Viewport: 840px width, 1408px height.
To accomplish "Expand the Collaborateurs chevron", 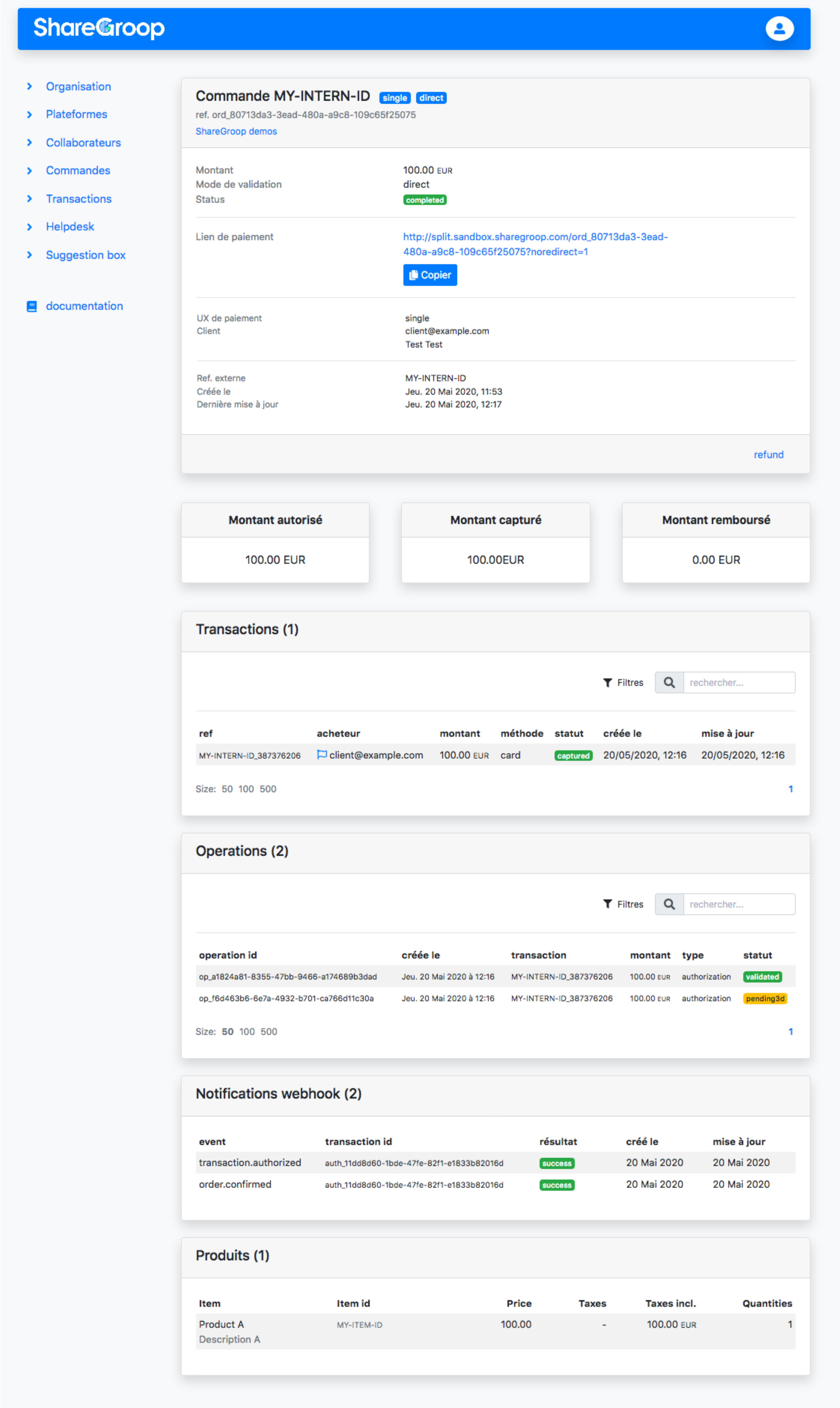I will [29, 143].
